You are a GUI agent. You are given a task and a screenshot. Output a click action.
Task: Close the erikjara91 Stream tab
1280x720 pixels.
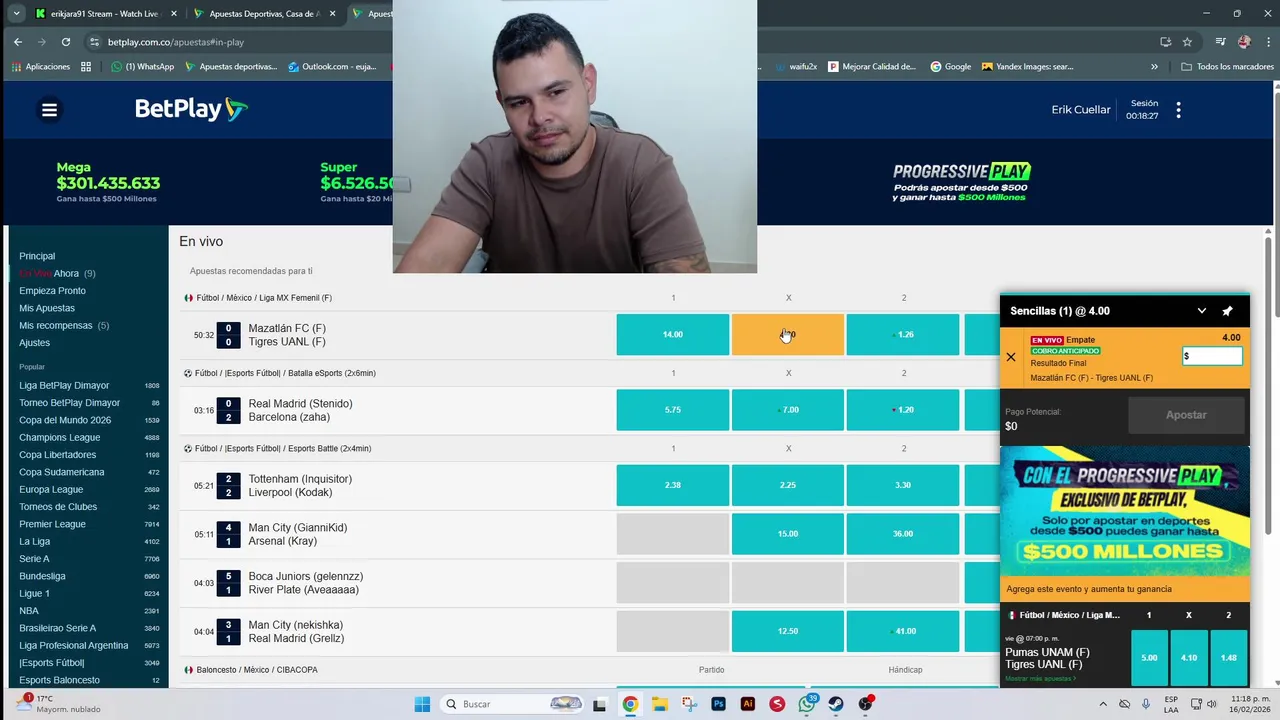(x=173, y=14)
